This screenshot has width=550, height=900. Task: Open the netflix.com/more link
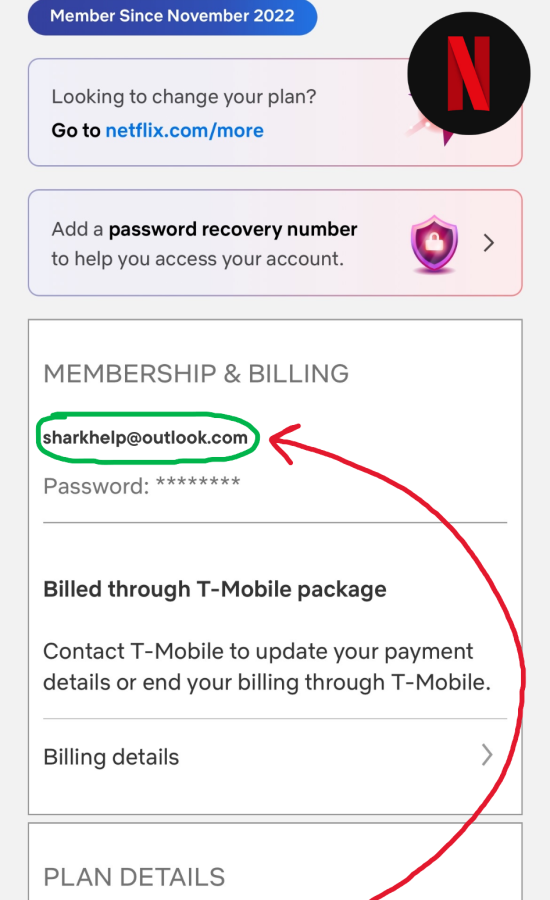tap(184, 130)
